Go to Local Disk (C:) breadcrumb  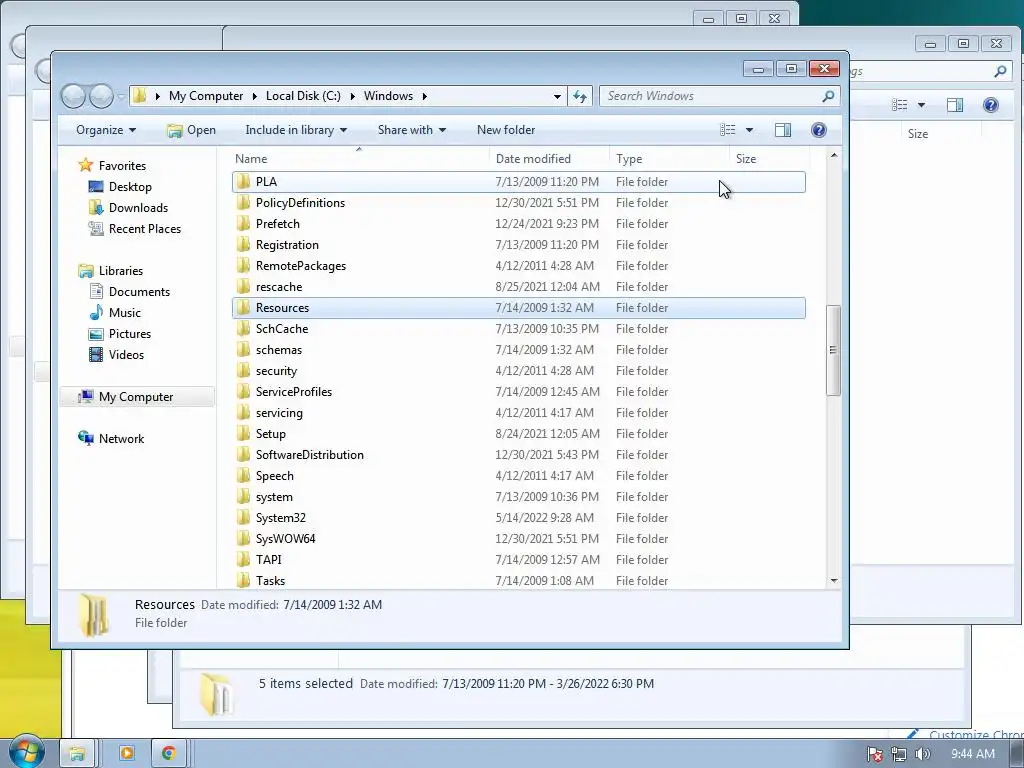click(x=303, y=96)
